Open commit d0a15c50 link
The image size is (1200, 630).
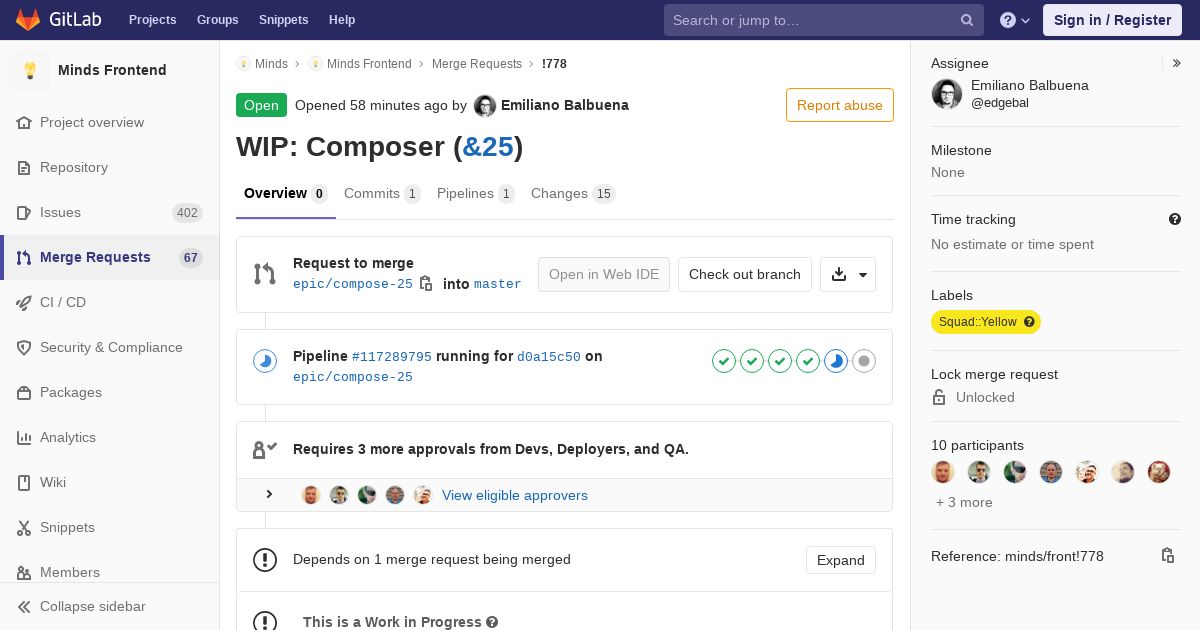[x=549, y=357]
